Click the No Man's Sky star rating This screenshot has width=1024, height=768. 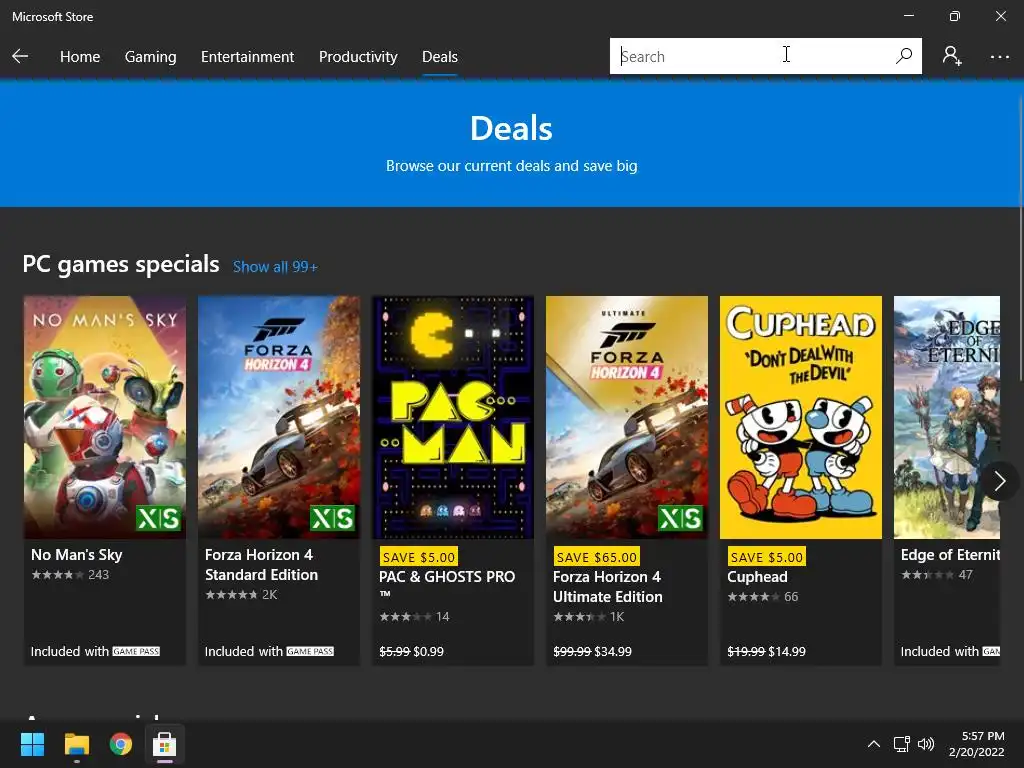pyautogui.click(x=57, y=575)
